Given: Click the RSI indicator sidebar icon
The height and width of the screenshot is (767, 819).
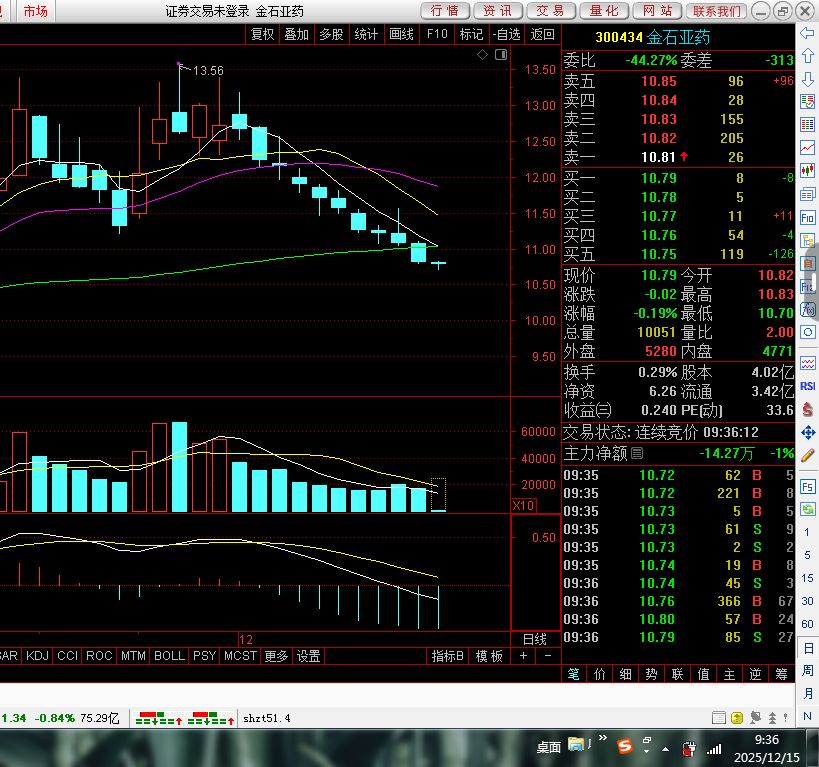Looking at the screenshot, I should (807, 386).
